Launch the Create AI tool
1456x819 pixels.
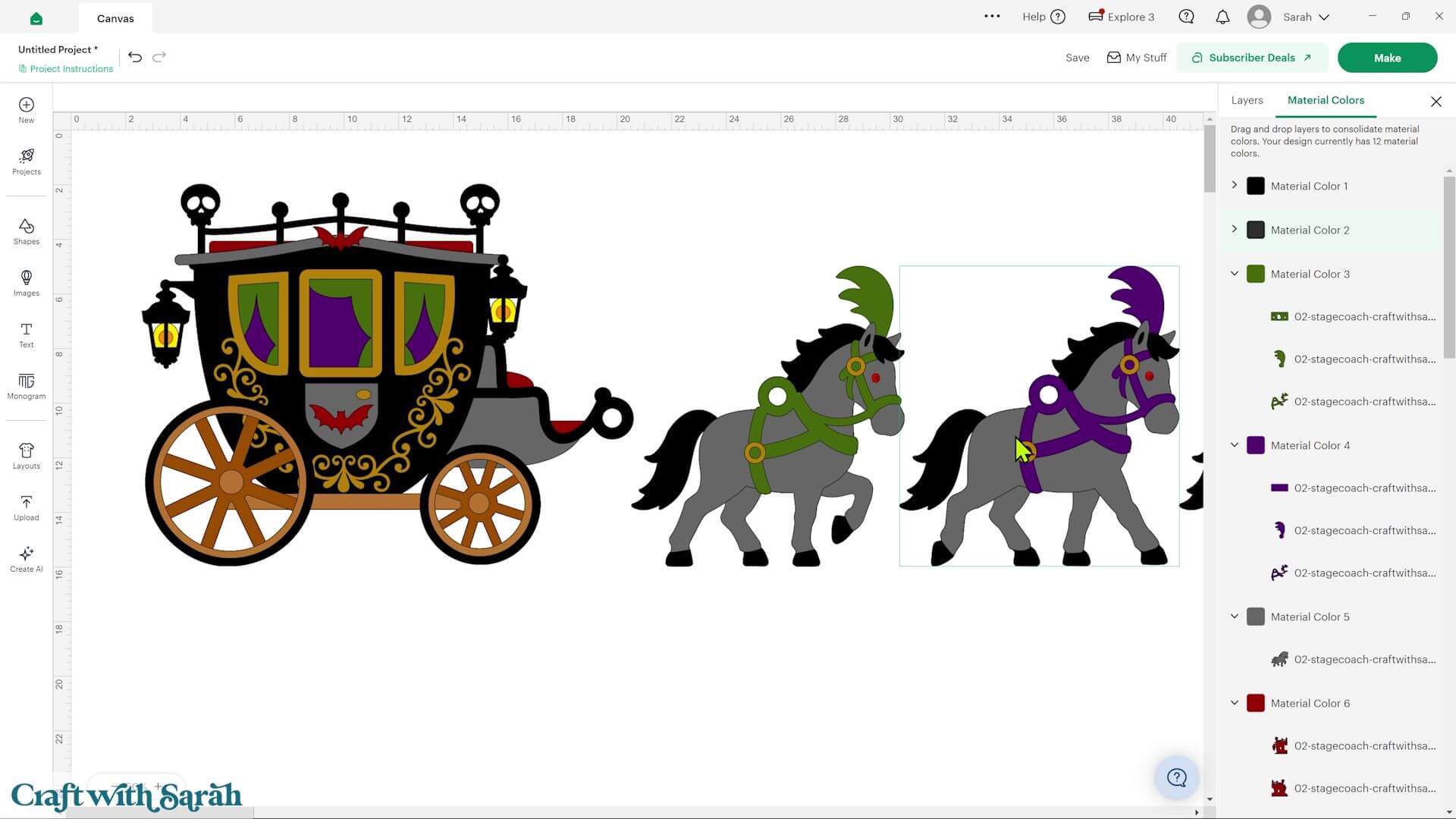[x=26, y=559]
